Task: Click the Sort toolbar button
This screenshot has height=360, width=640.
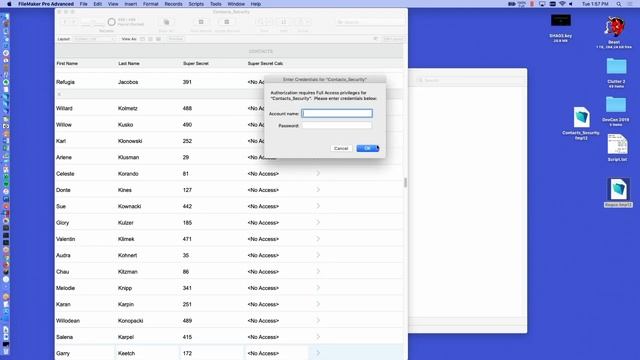Action: [x=283, y=22]
